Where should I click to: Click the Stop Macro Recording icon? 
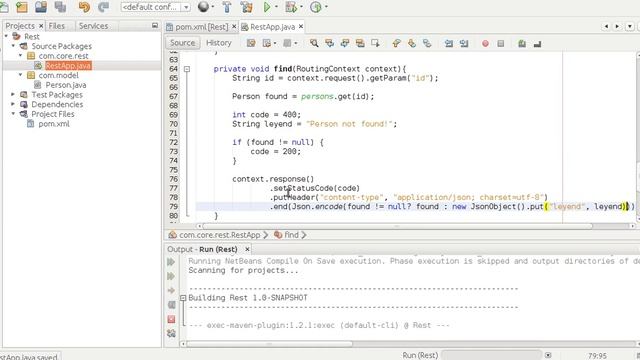coord(501,43)
